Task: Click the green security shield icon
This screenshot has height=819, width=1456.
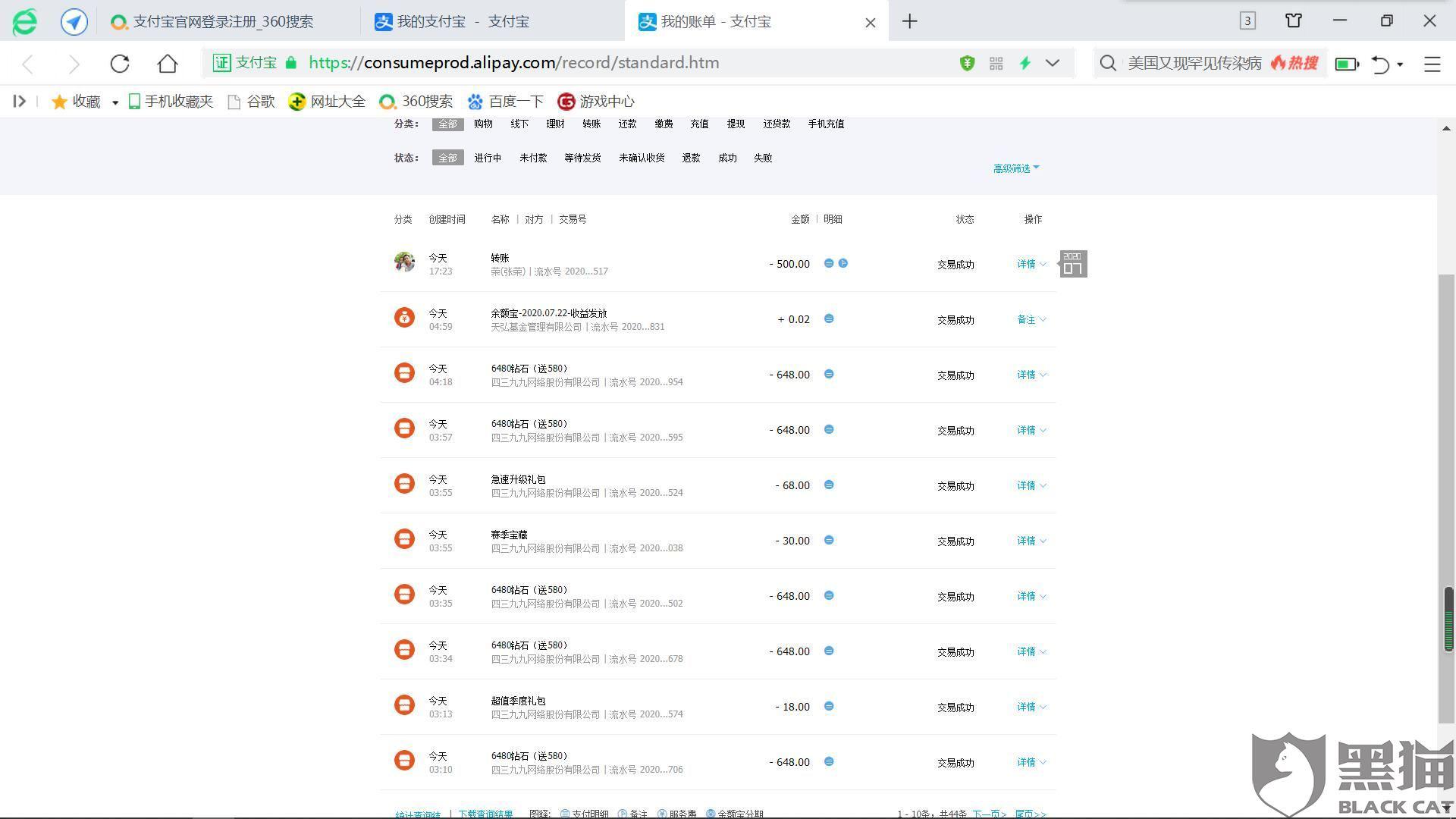Action: click(x=967, y=64)
